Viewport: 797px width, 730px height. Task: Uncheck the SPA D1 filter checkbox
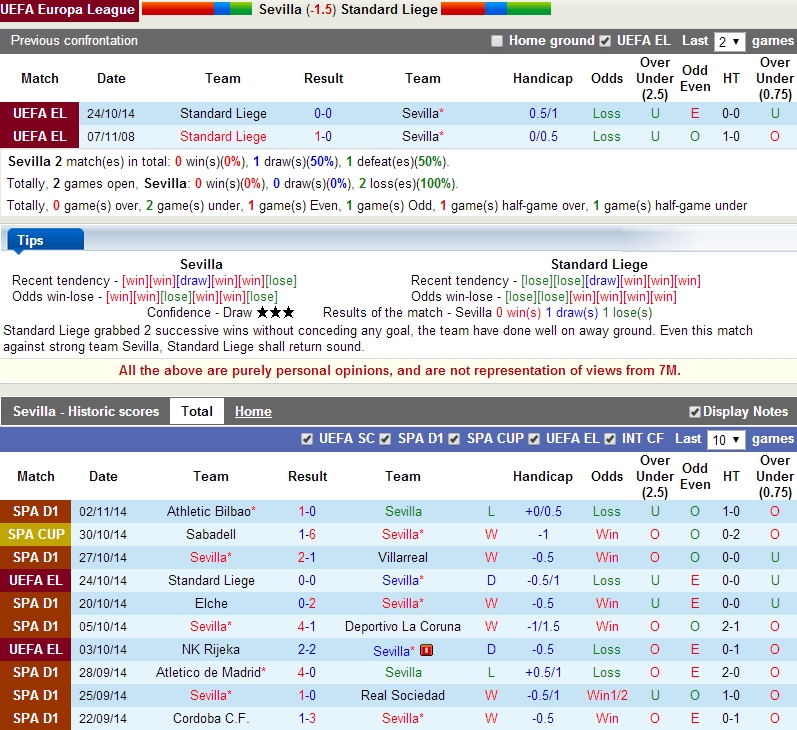click(385, 439)
